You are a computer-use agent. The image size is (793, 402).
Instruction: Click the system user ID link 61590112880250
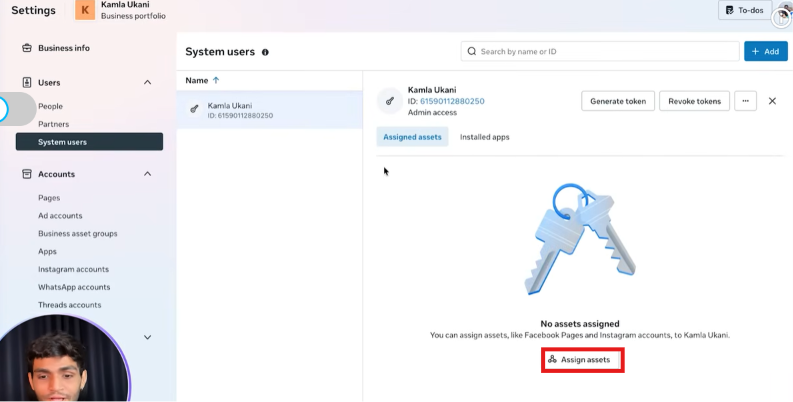pyautogui.click(x=452, y=101)
